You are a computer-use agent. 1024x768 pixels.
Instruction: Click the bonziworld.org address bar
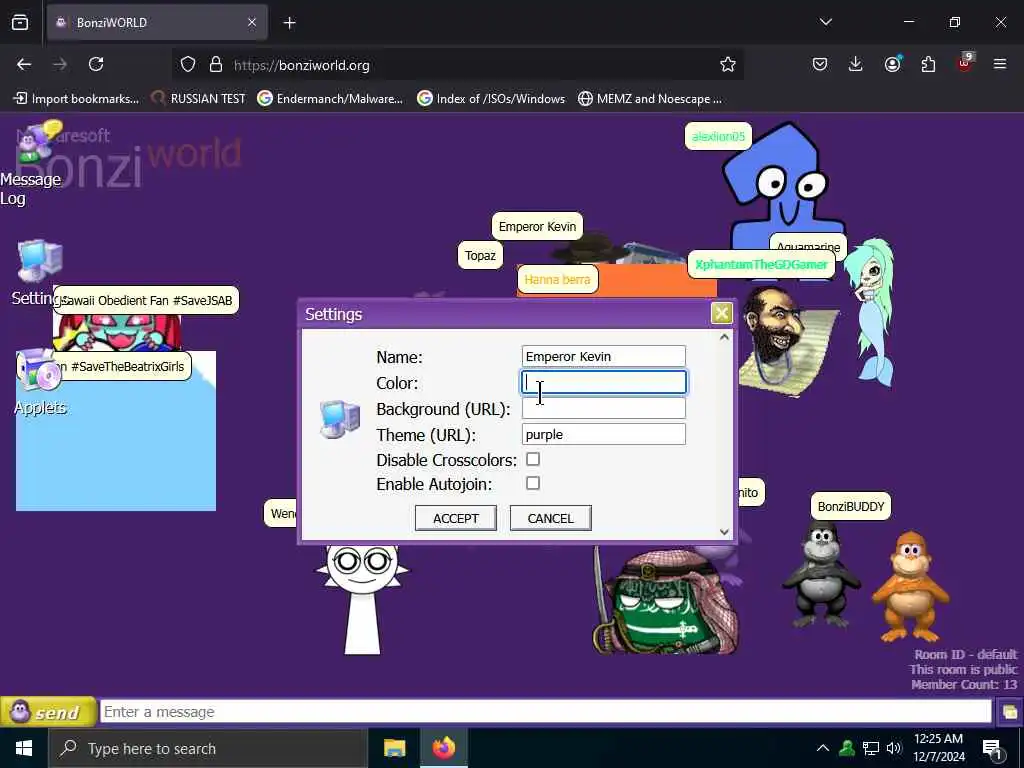[x=457, y=65]
